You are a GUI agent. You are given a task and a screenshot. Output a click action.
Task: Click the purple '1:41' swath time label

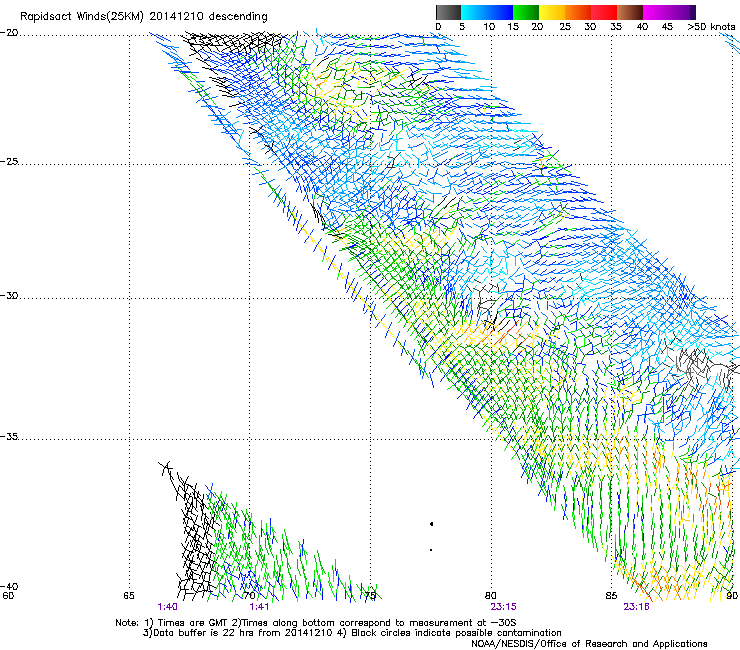pyautogui.click(x=259, y=607)
